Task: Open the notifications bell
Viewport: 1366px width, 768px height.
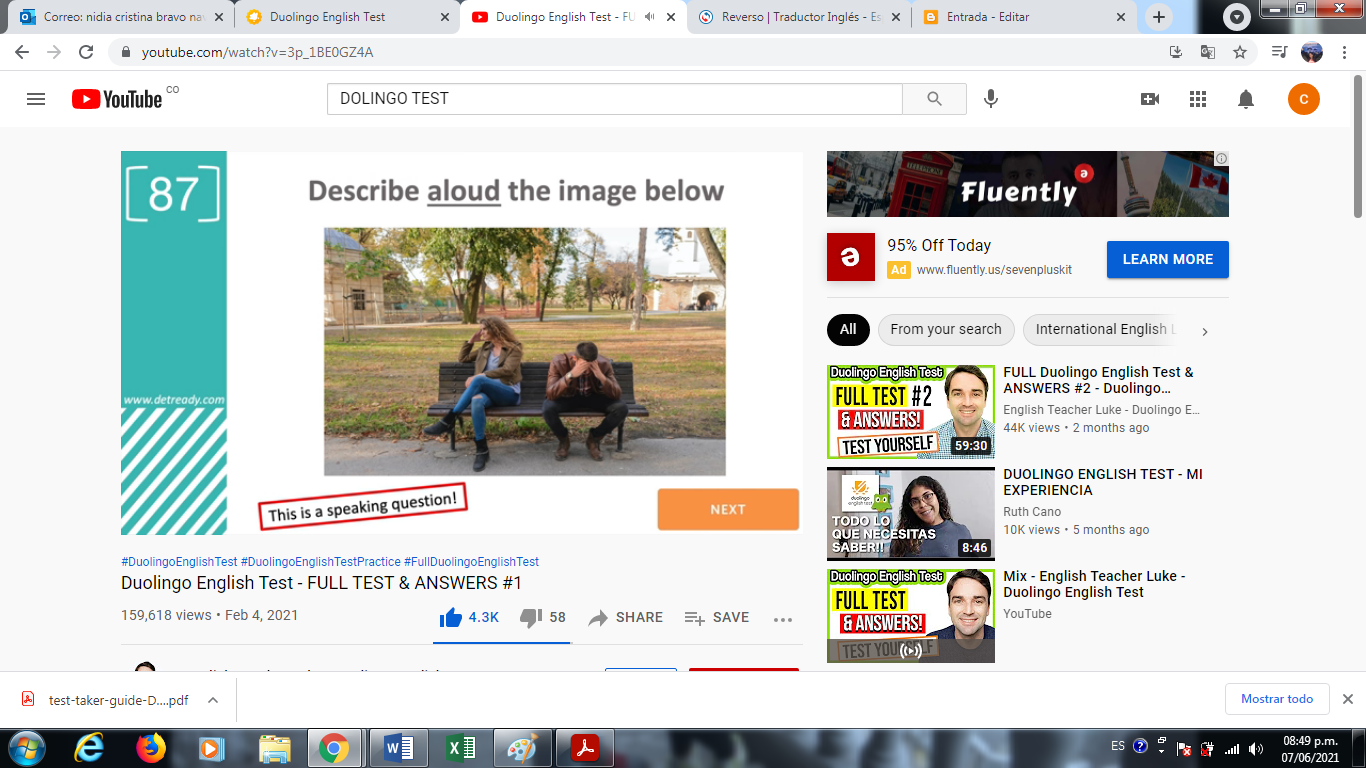Action: 1246,99
